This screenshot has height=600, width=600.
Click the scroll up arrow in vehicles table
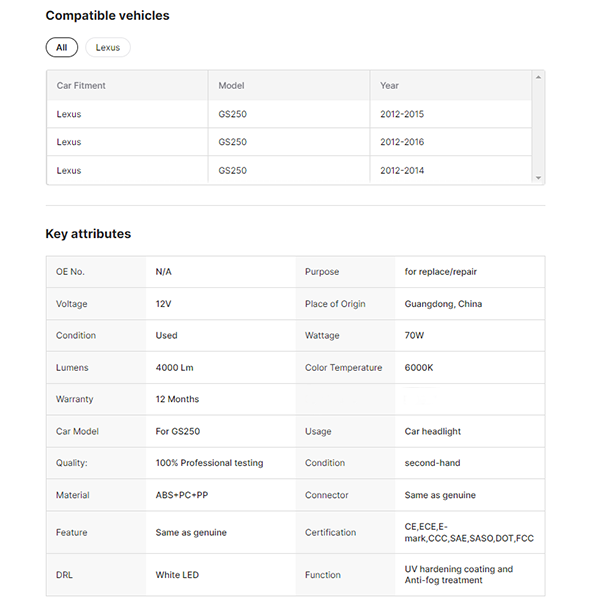pos(539,77)
